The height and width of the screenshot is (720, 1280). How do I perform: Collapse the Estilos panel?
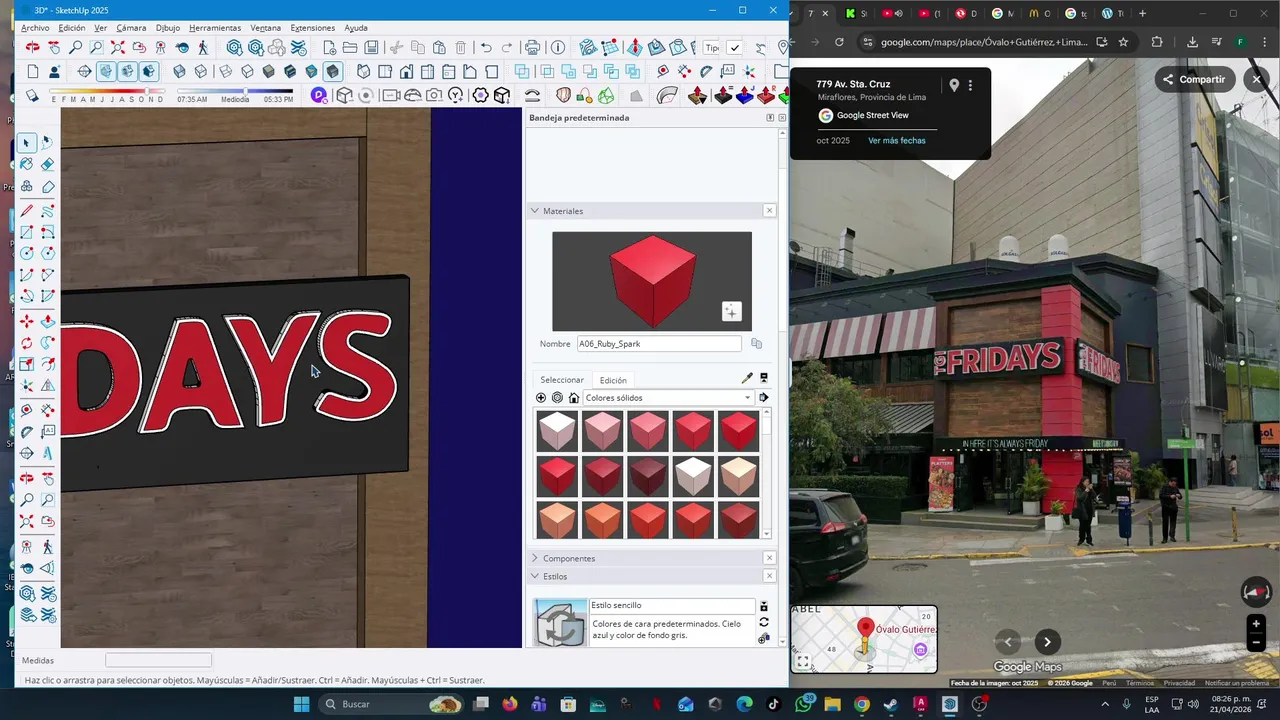[x=535, y=576]
